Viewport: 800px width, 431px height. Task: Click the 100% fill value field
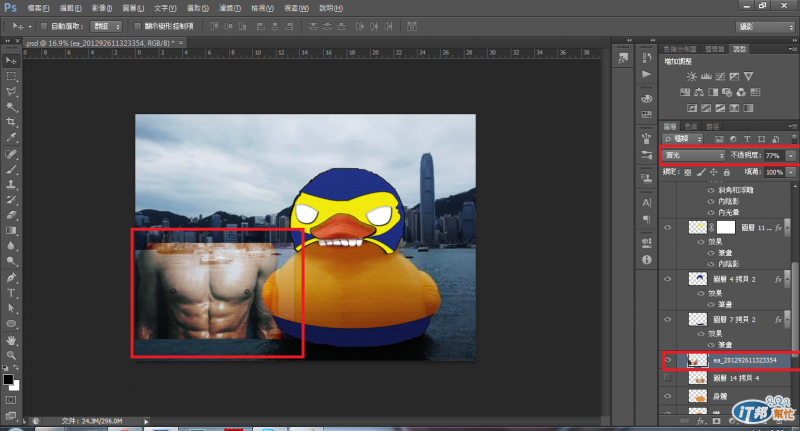tap(774, 172)
